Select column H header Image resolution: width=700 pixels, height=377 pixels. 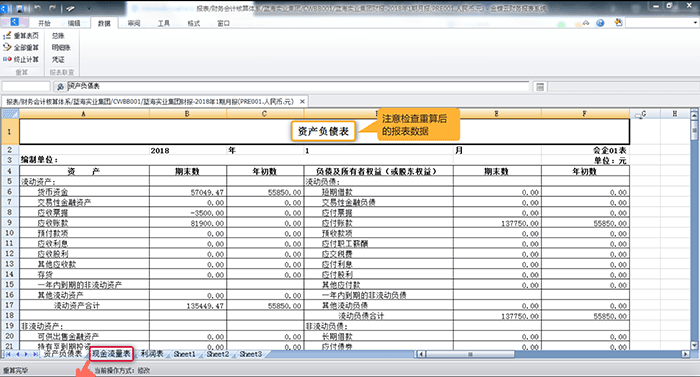click(675, 114)
